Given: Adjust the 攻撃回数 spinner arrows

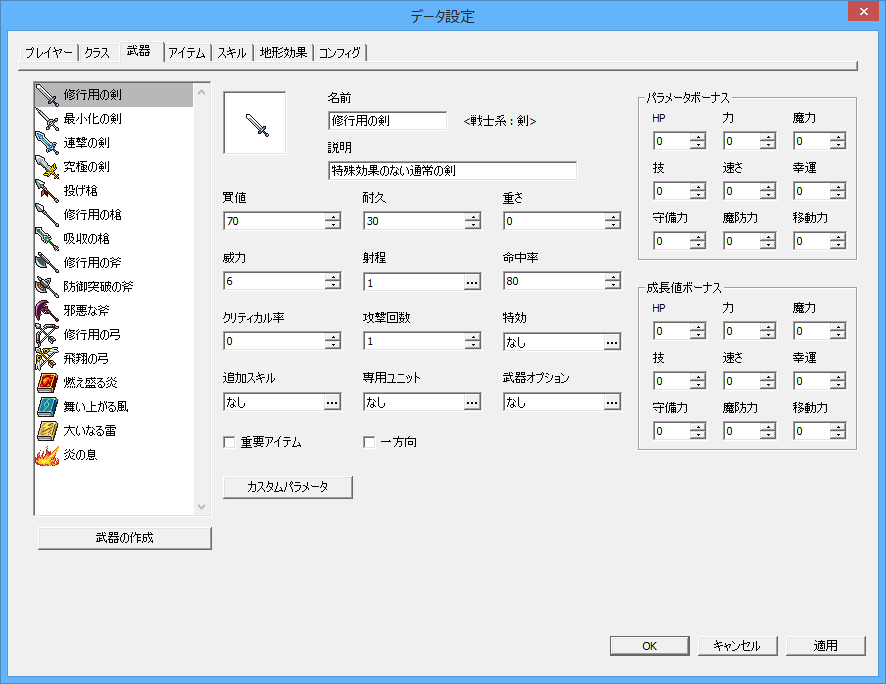Looking at the screenshot, I should coord(472,341).
